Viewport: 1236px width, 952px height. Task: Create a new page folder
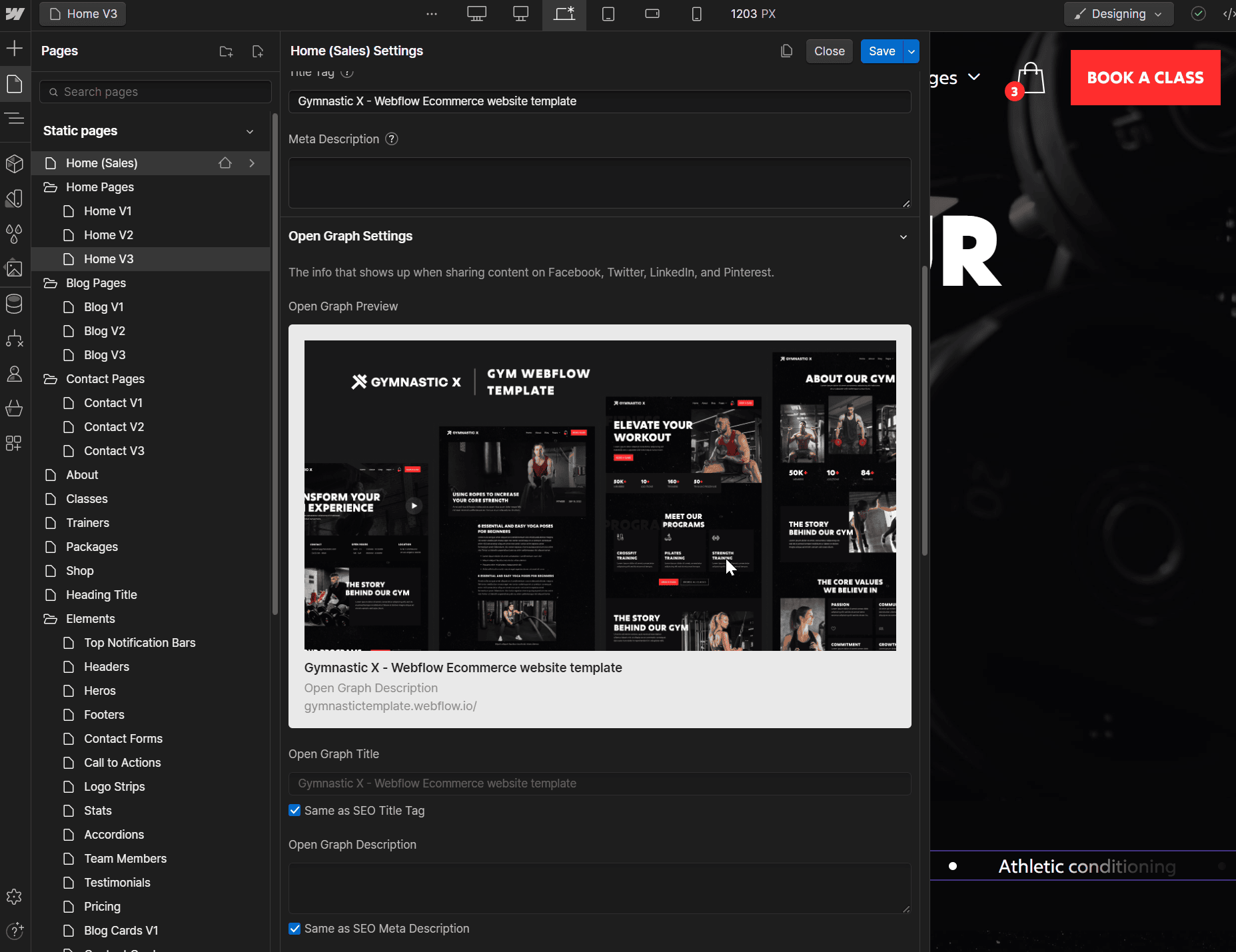point(227,51)
